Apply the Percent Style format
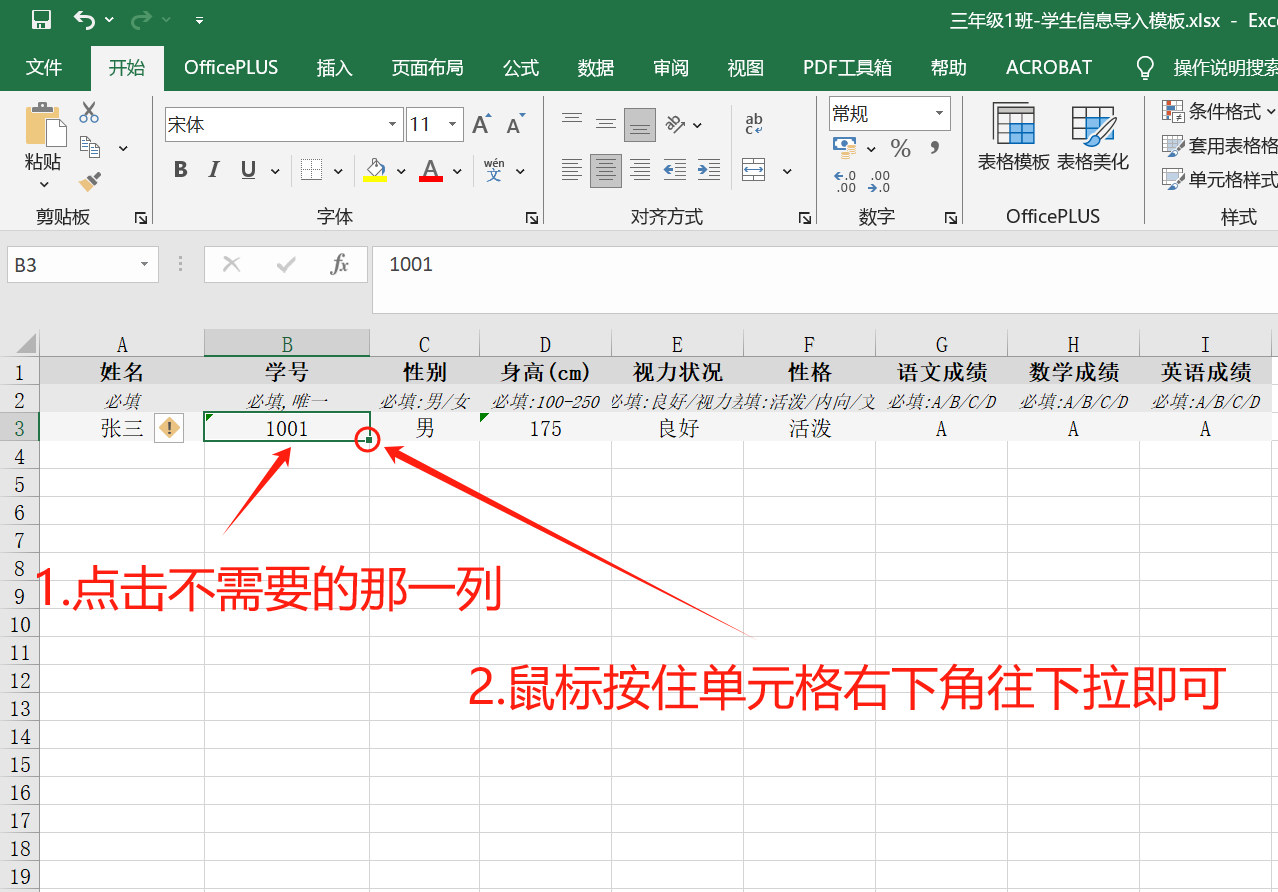The image size is (1278, 892). 899,148
